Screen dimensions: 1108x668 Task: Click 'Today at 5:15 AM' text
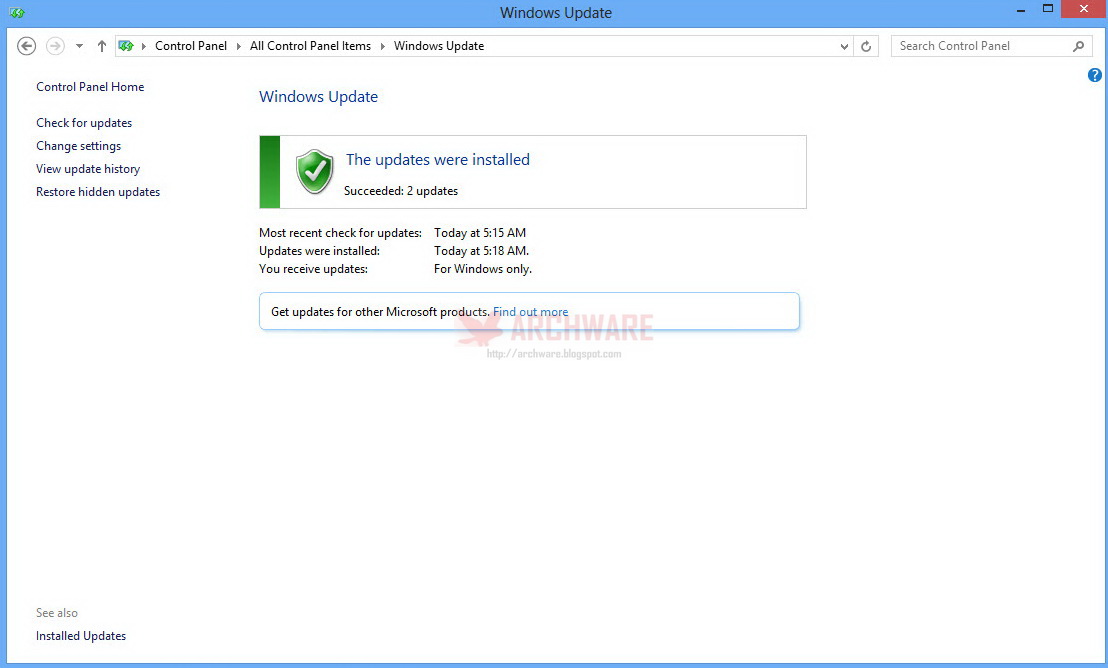(x=480, y=233)
